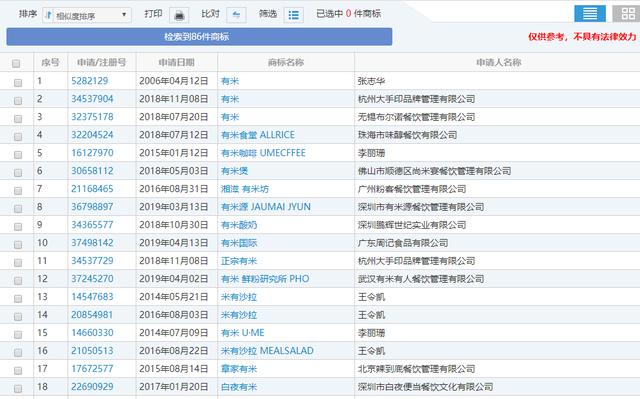The image size is (640, 399).
Task: Open registration number 32204524
Action: (92, 135)
